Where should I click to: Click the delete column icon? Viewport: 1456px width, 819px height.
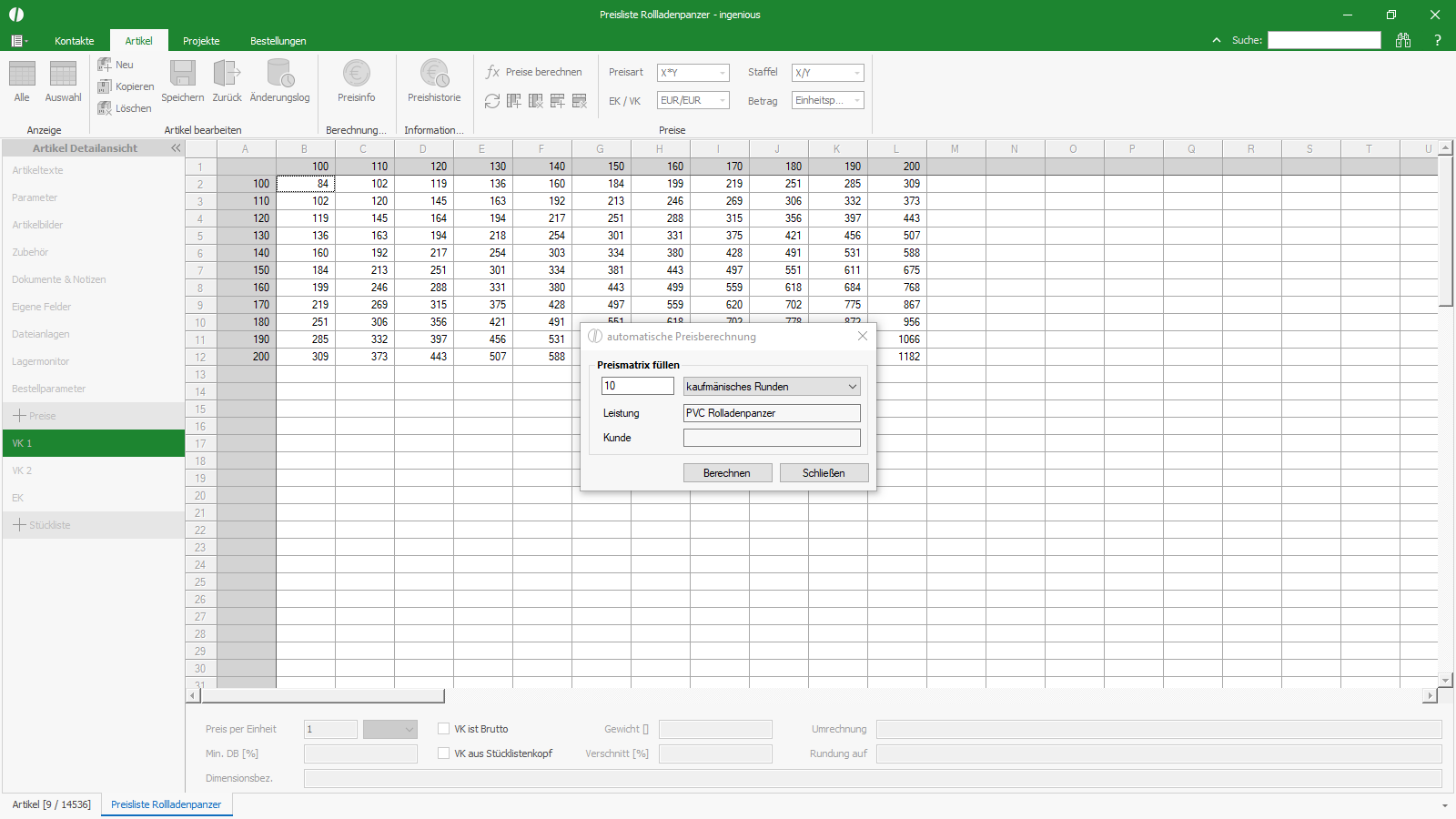536,101
